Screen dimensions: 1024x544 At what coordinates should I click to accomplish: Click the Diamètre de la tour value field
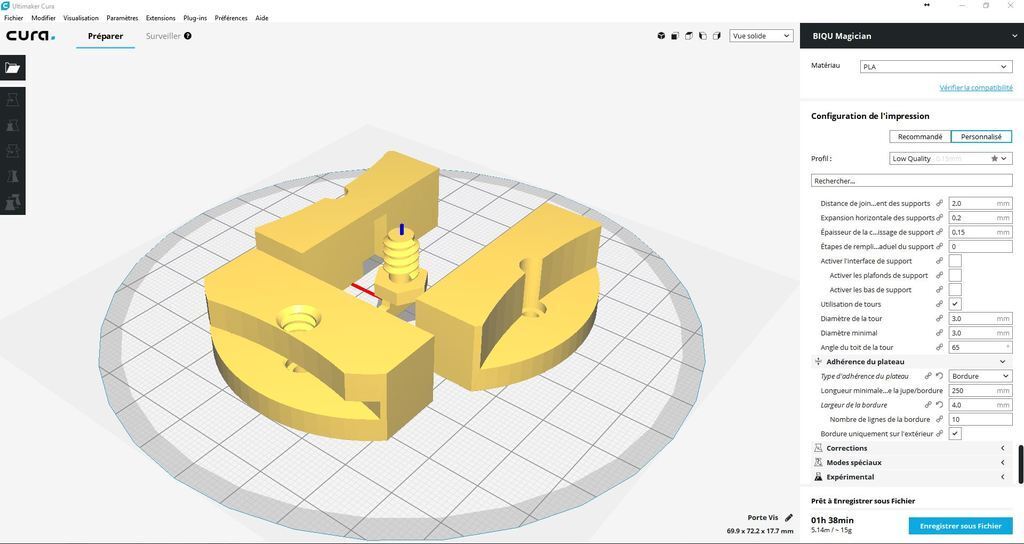(980, 318)
